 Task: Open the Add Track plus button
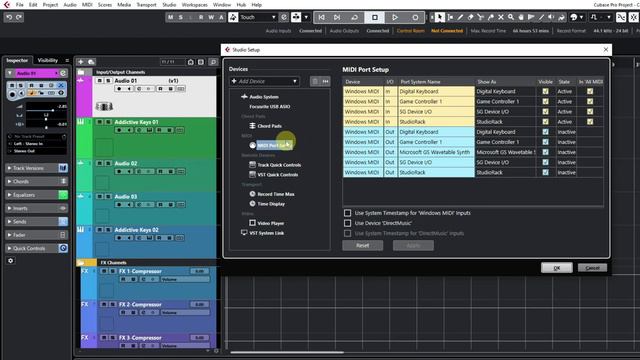(x=81, y=62)
